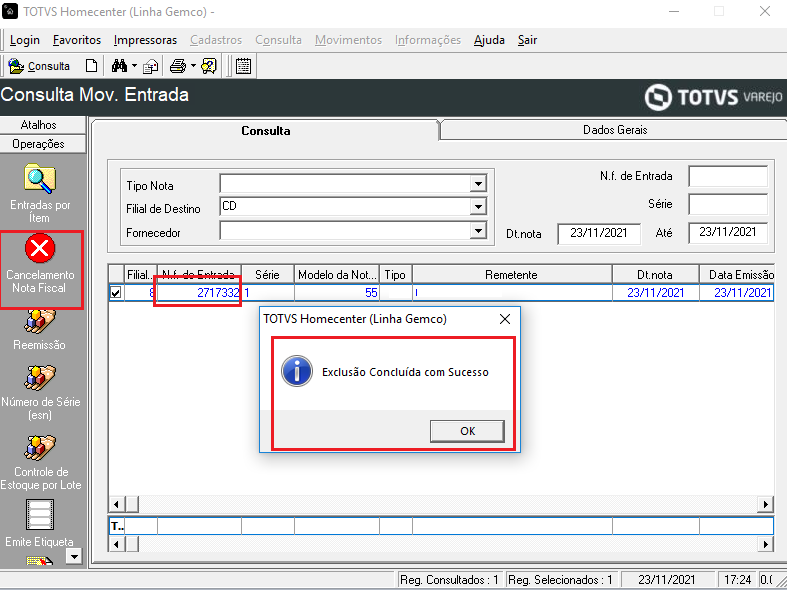The image size is (787, 590).
Task: Expand the printer dropdown arrow
Action: click(x=193, y=66)
